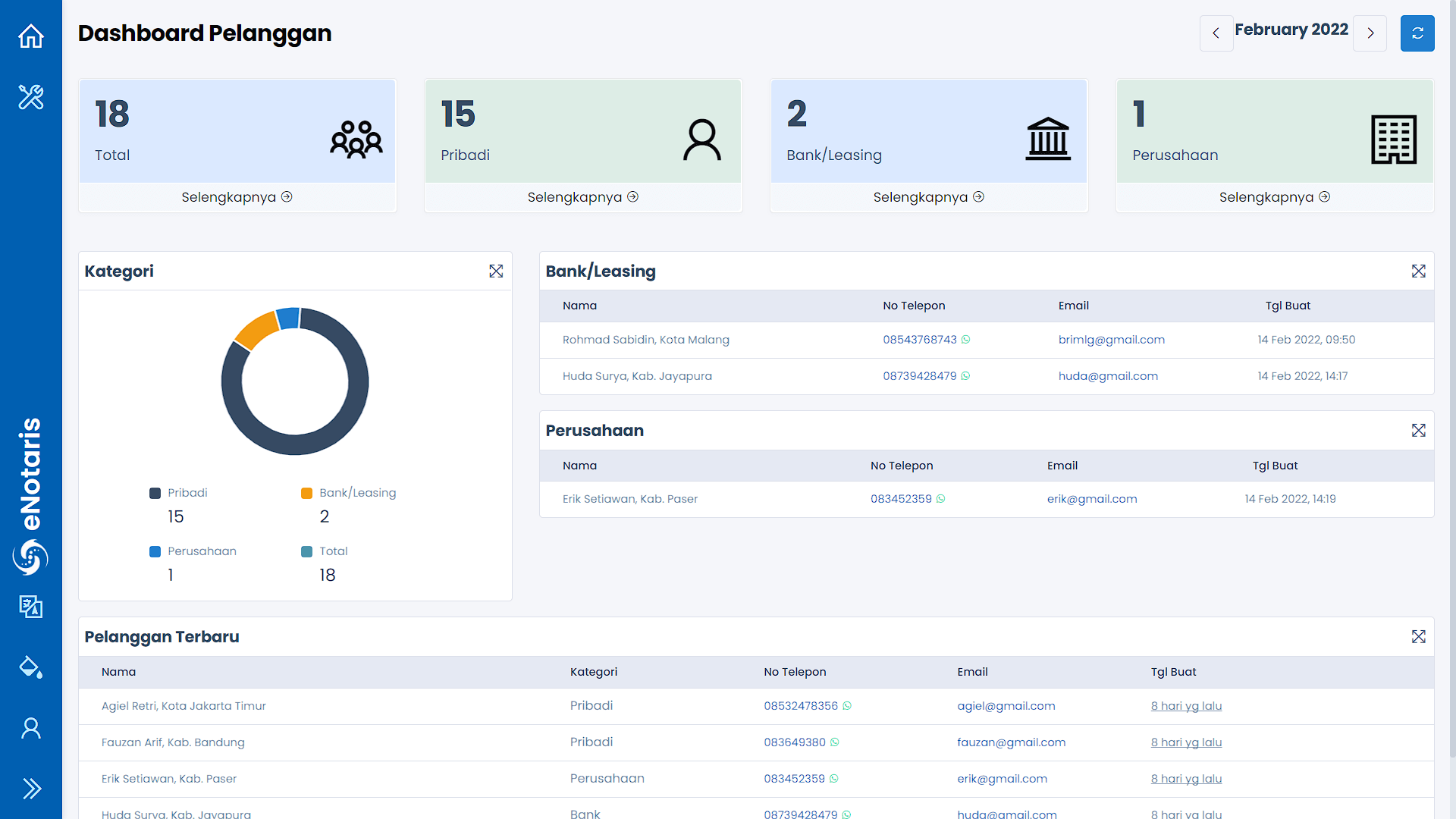Open the Home icon in sidebar
1456x819 pixels.
31,36
